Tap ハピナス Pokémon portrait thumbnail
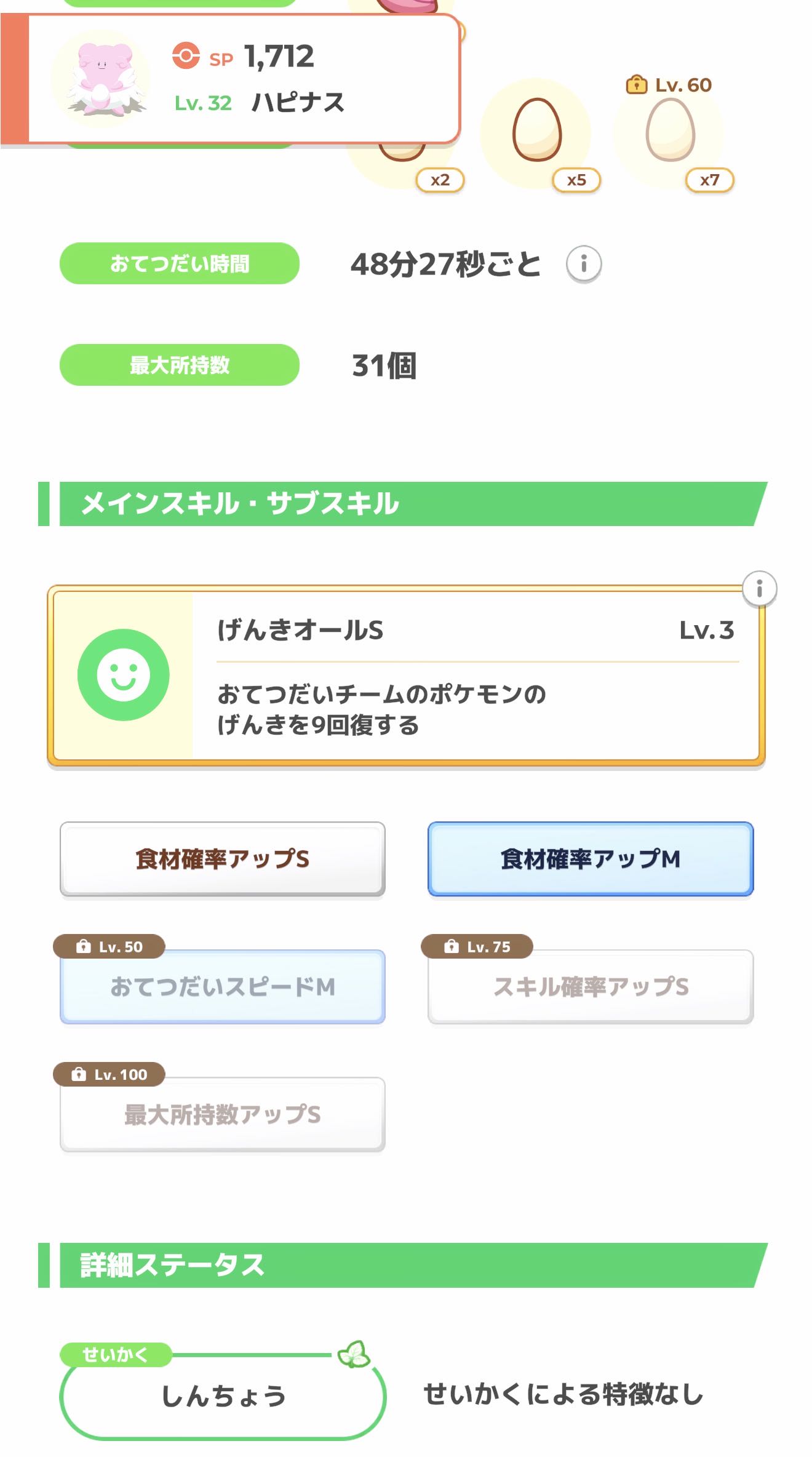The height and width of the screenshot is (1457, 812). click(100, 79)
